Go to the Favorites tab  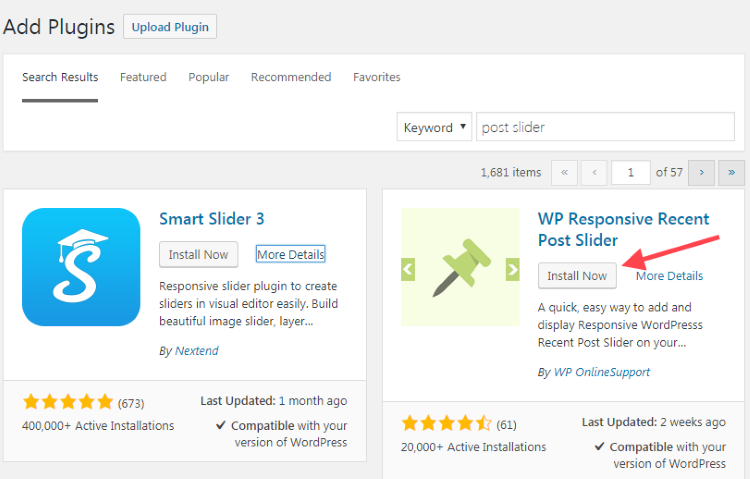[x=376, y=77]
